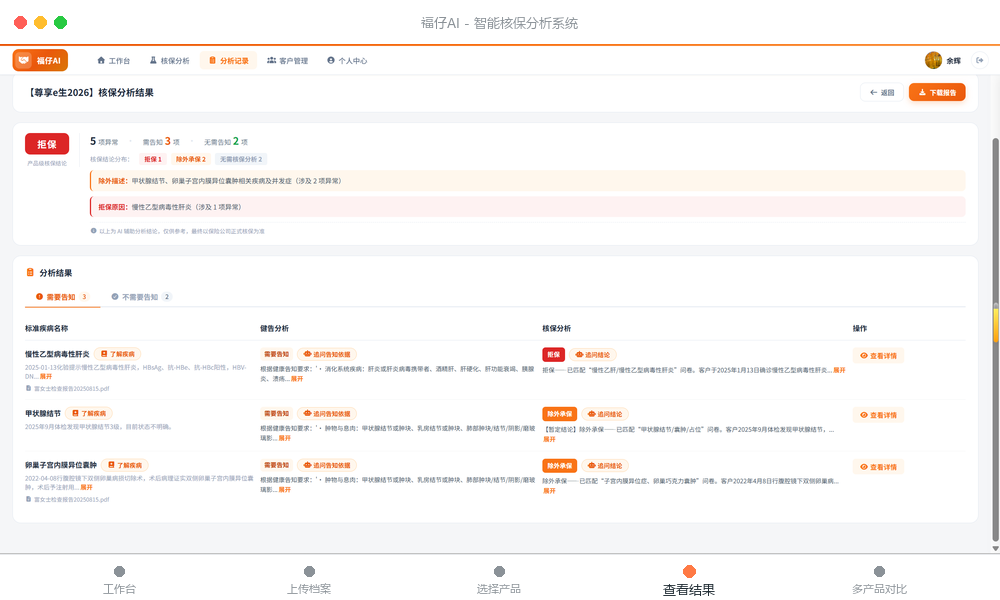Click the 返回 button
1000x600 pixels.
tap(882, 92)
